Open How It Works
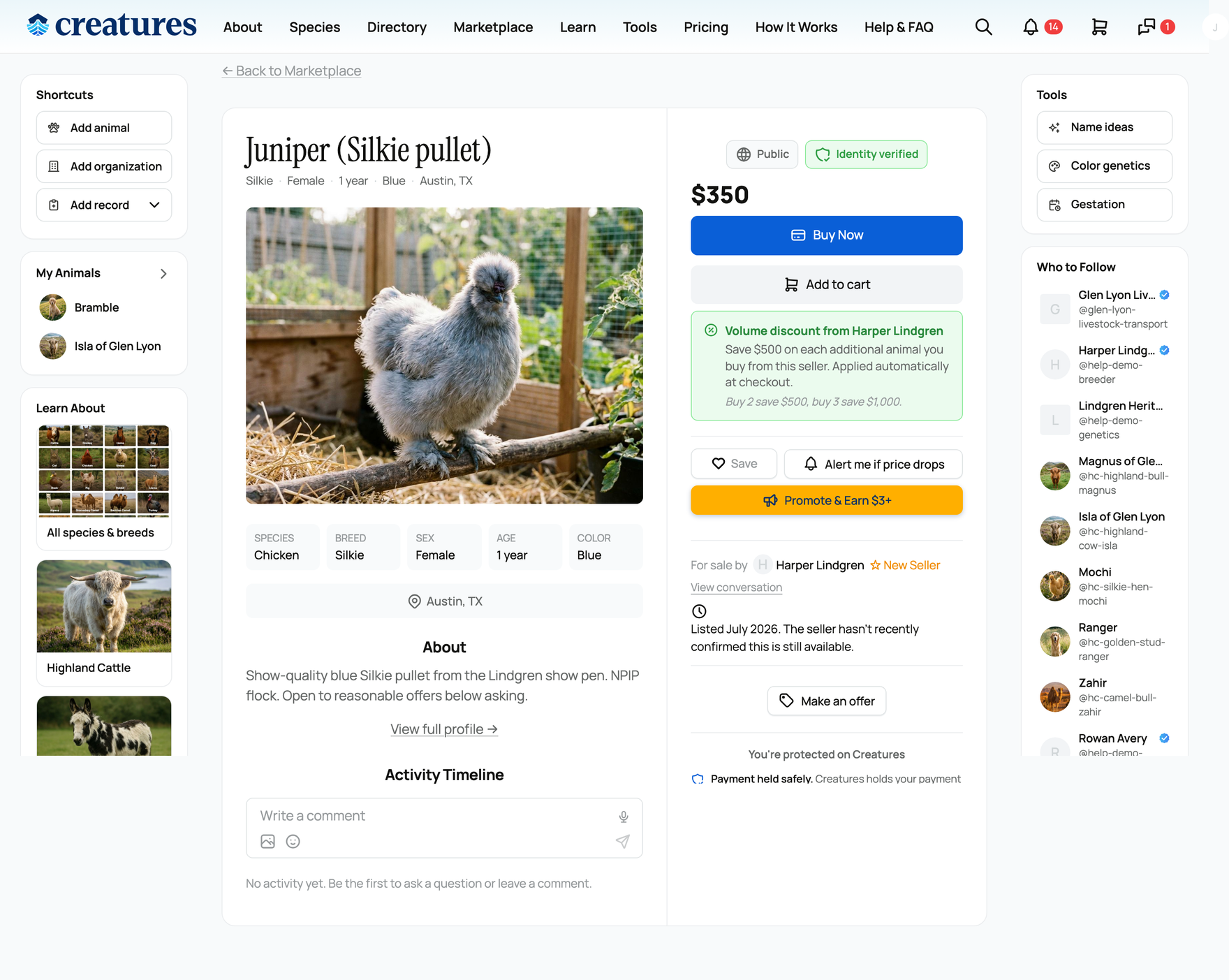This screenshot has width=1229, height=980. (796, 27)
